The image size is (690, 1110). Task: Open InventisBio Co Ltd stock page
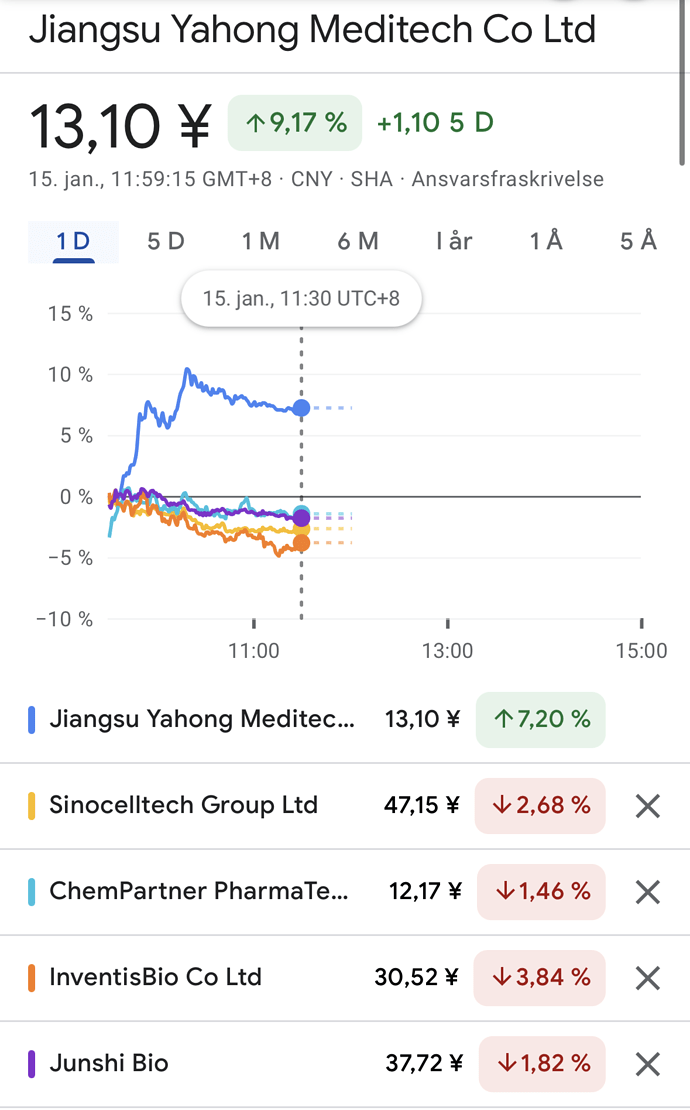[156, 977]
